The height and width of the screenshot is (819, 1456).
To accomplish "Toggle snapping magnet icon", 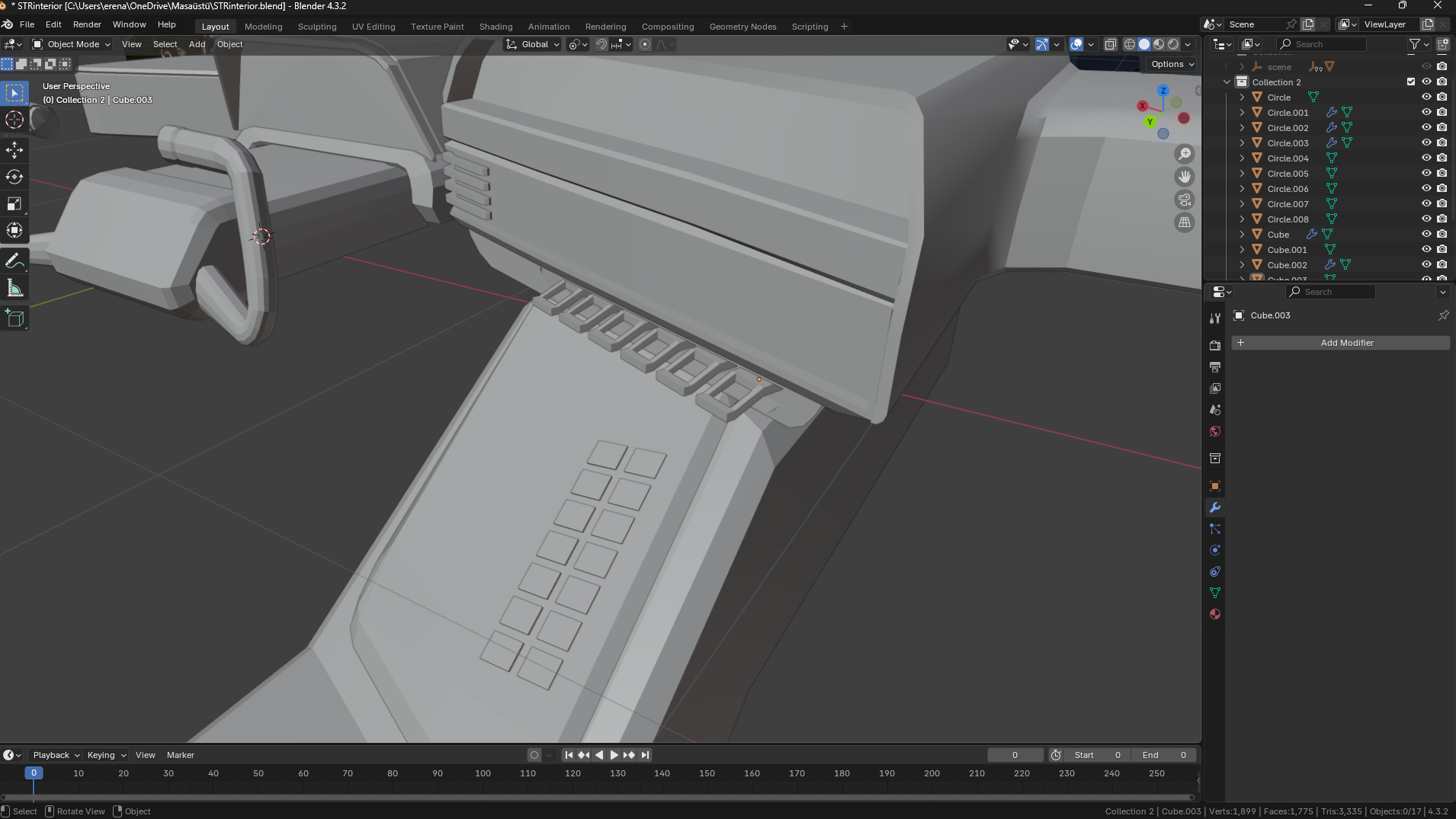I will pyautogui.click(x=601, y=44).
